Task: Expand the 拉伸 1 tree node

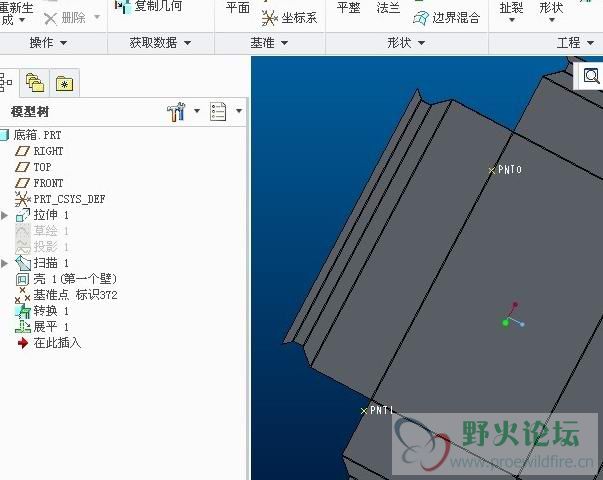Action: (5, 215)
